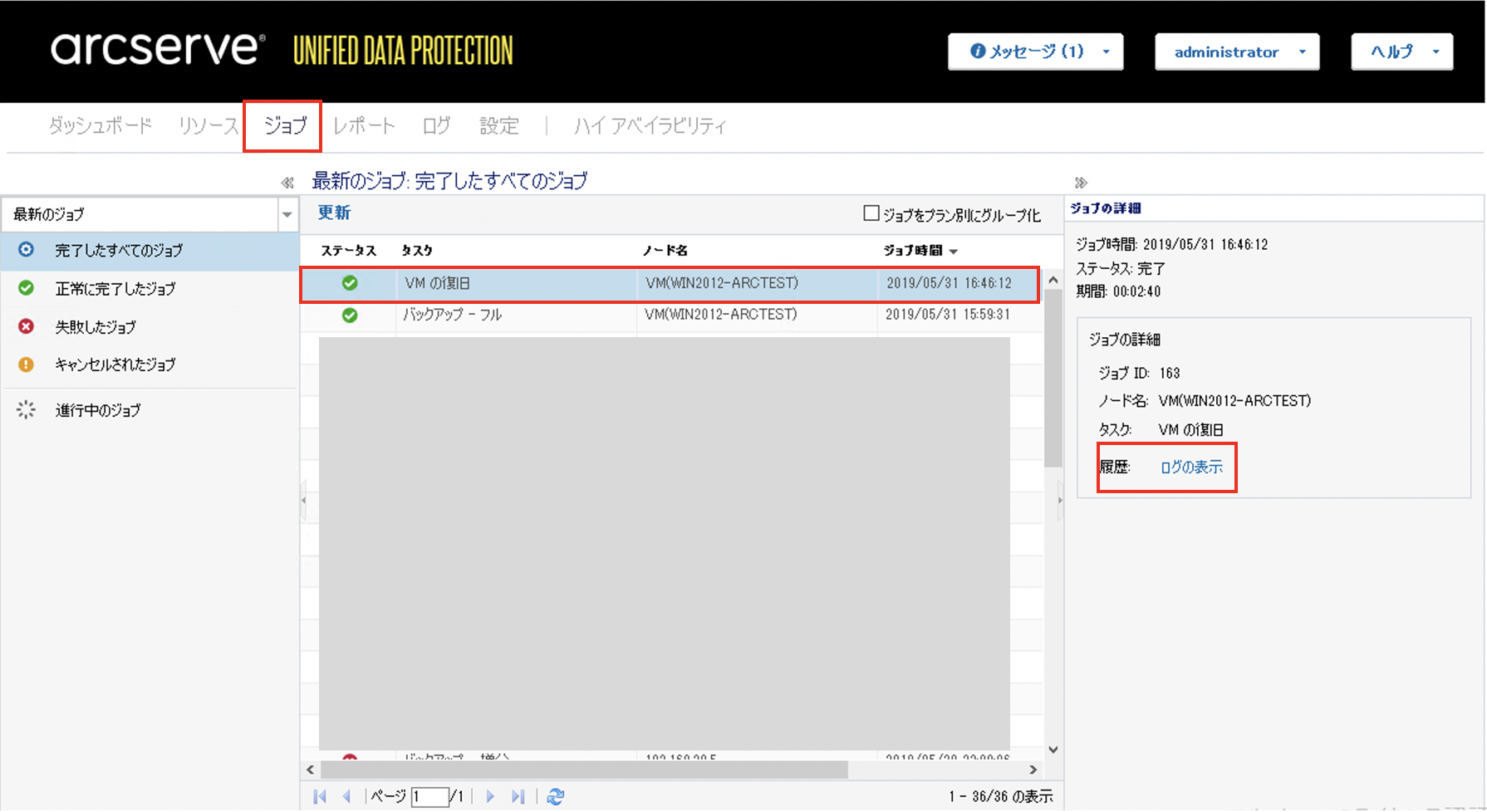Open the メッセージ (1) dropdown

click(1036, 51)
